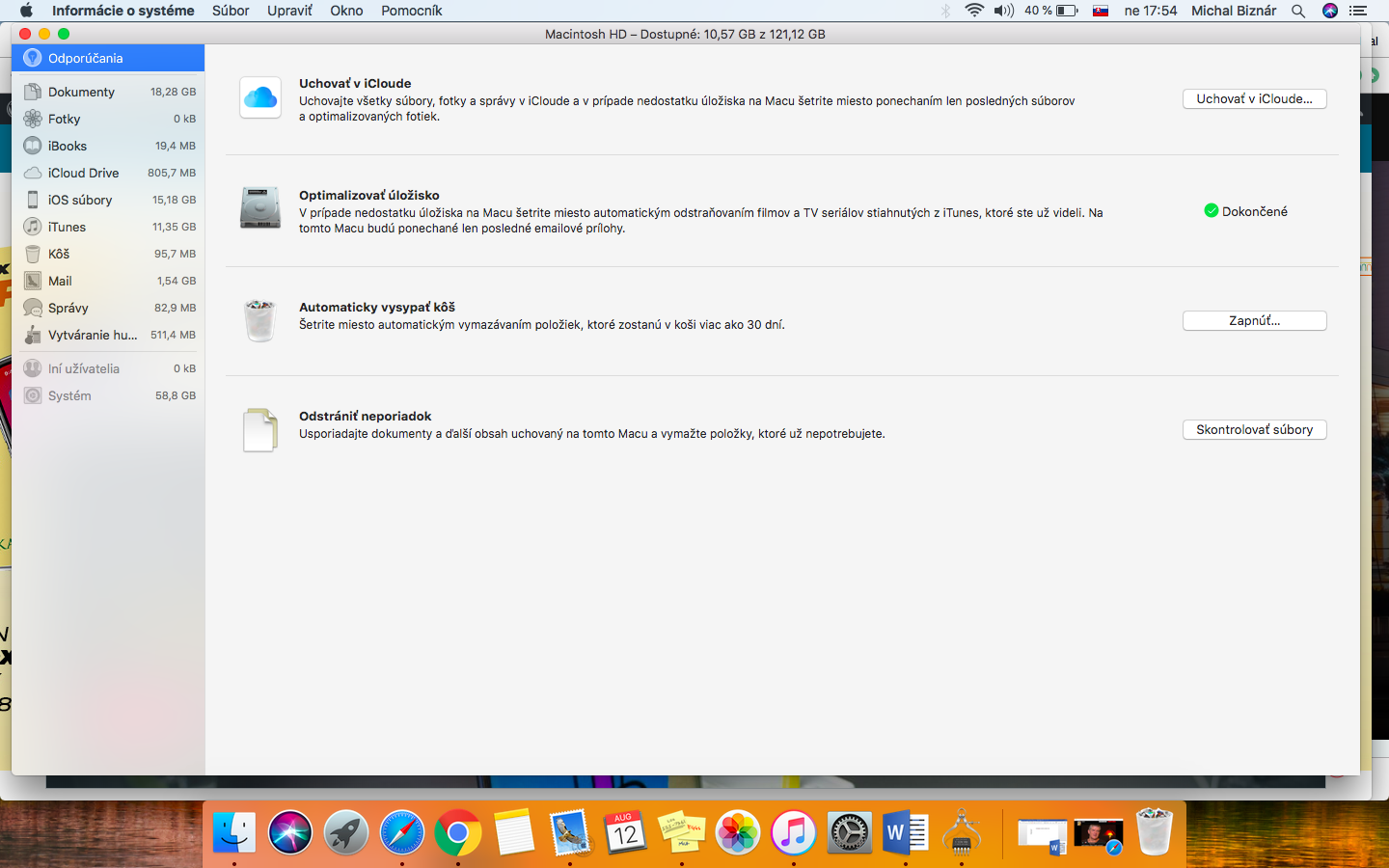Screen dimensions: 1389x868
Task: Click the document icon beside Odstrániť neporiadok
Action: pos(260,430)
